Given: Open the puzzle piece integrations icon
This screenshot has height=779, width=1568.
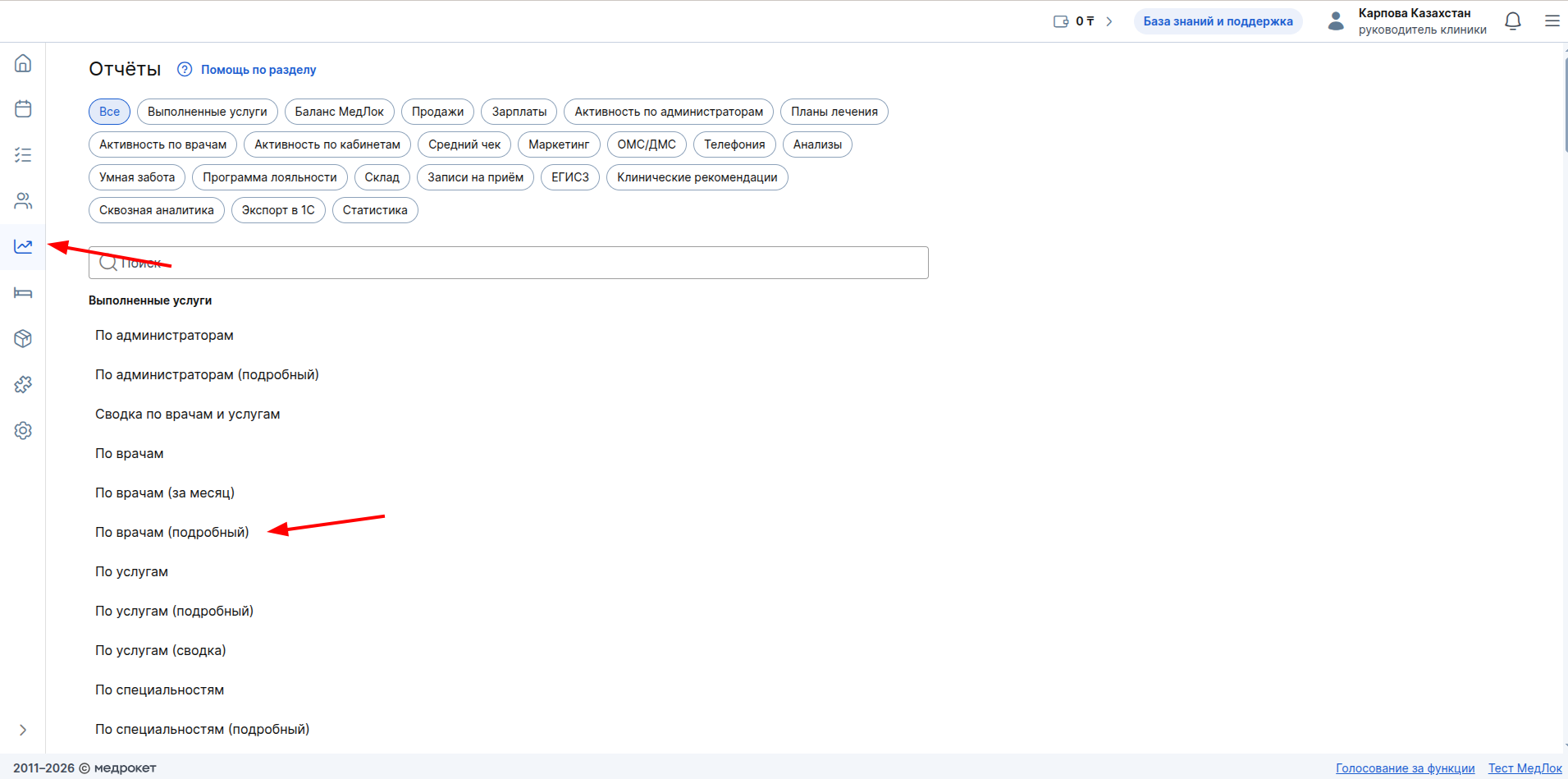Looking at the screenshot, I should point(23,385).
